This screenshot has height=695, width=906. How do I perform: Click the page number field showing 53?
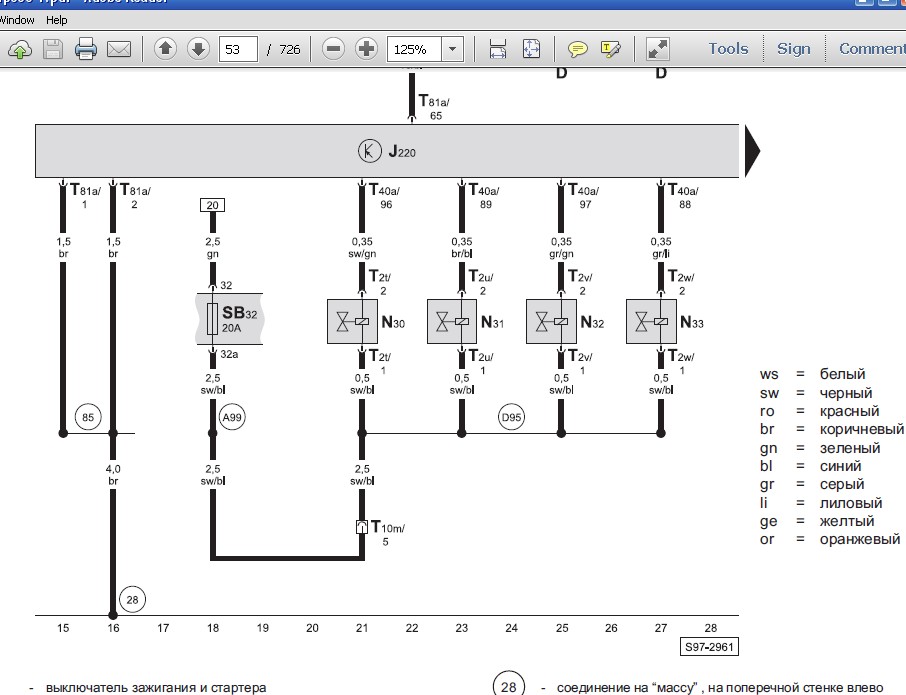click(x=238, y=49)
